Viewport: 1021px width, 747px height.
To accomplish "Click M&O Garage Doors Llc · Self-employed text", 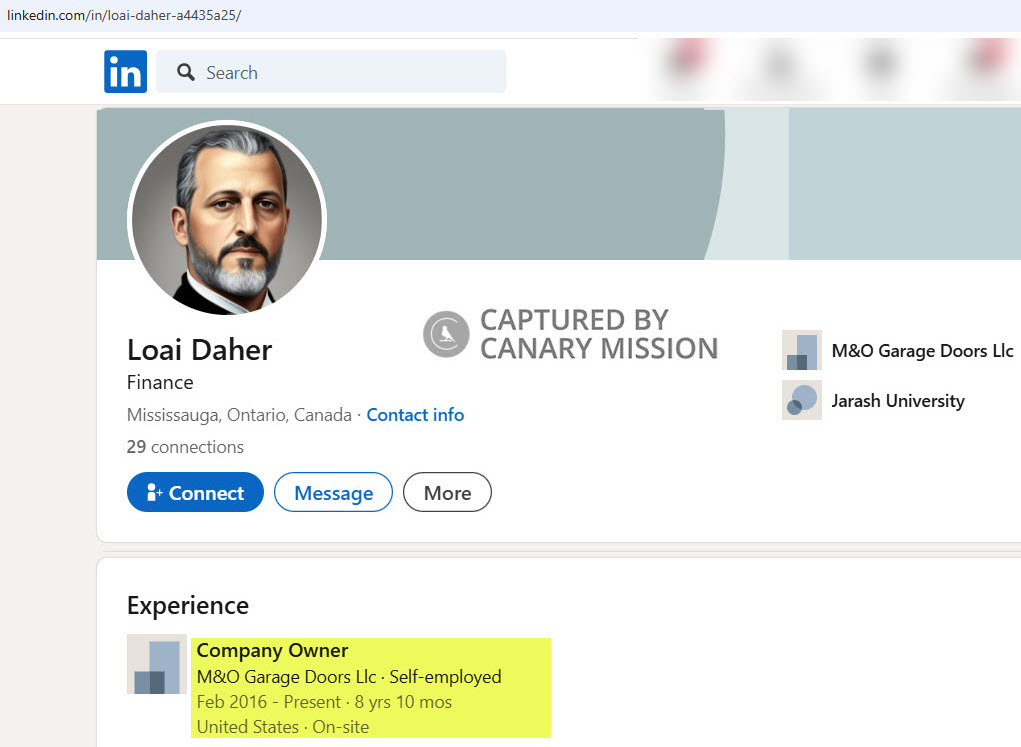I will point(349,677).
